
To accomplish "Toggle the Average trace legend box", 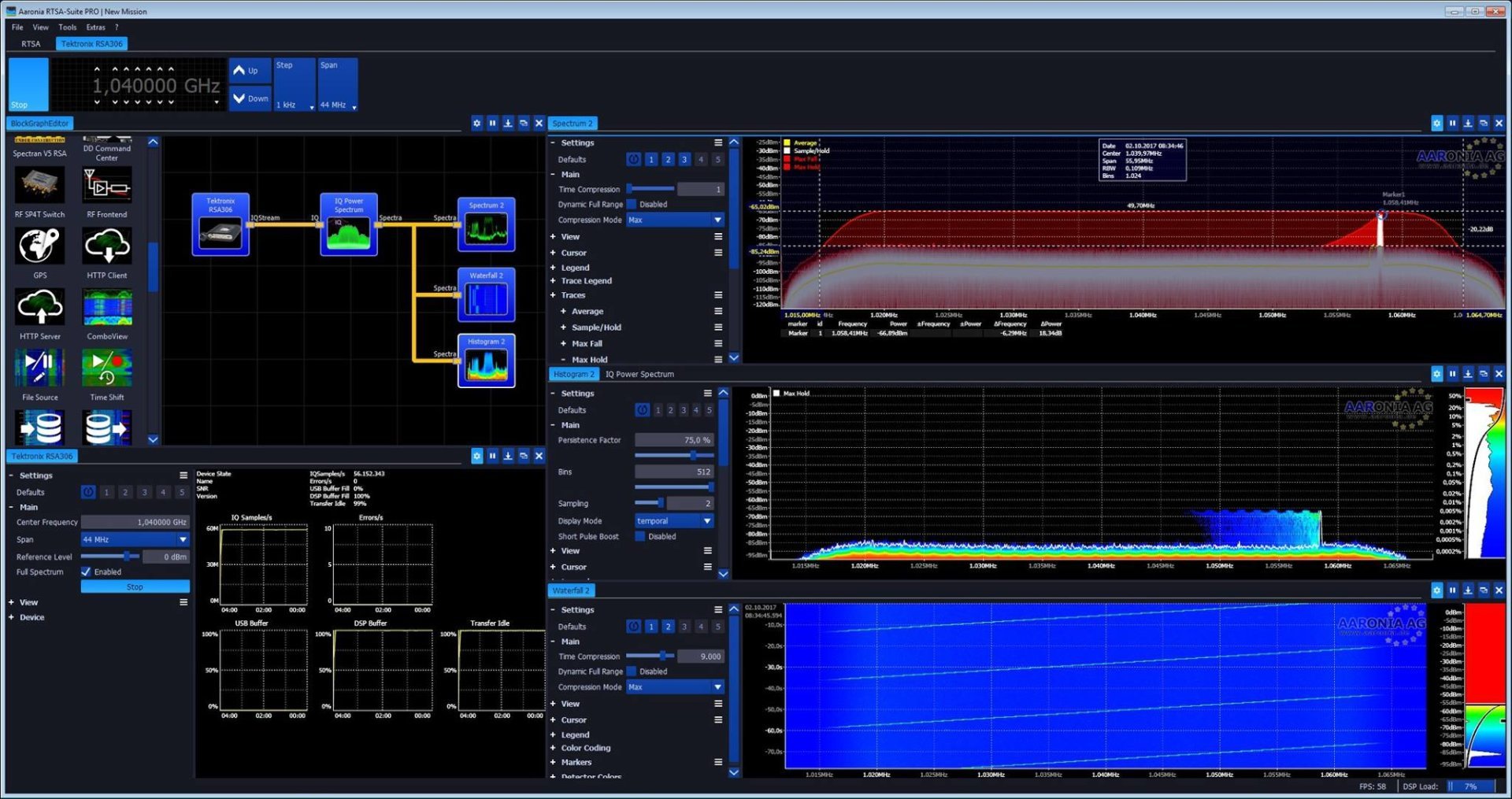I will coord(787,143).
